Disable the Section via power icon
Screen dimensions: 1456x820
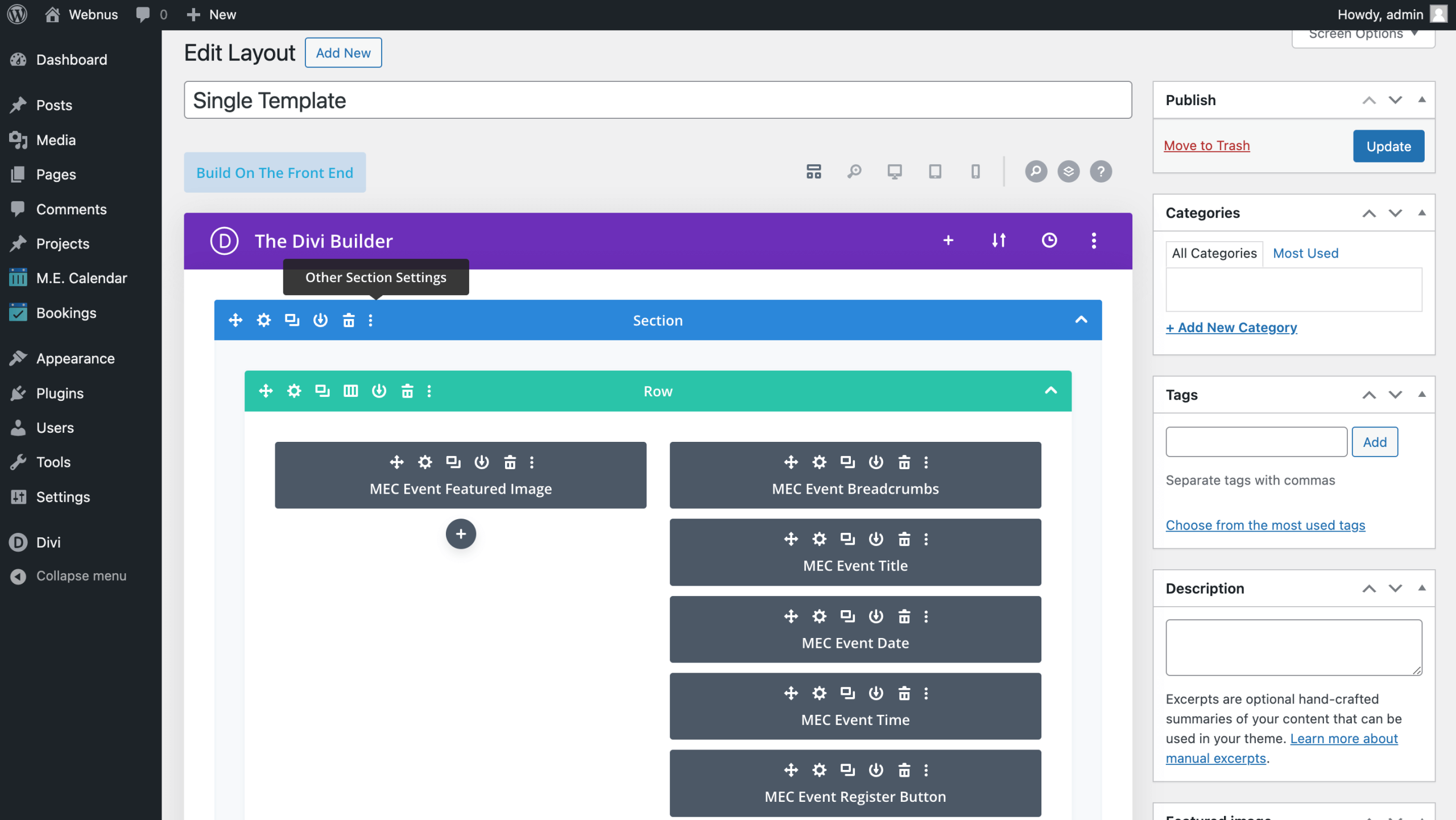pyautogui.click(x=321, y=320)
